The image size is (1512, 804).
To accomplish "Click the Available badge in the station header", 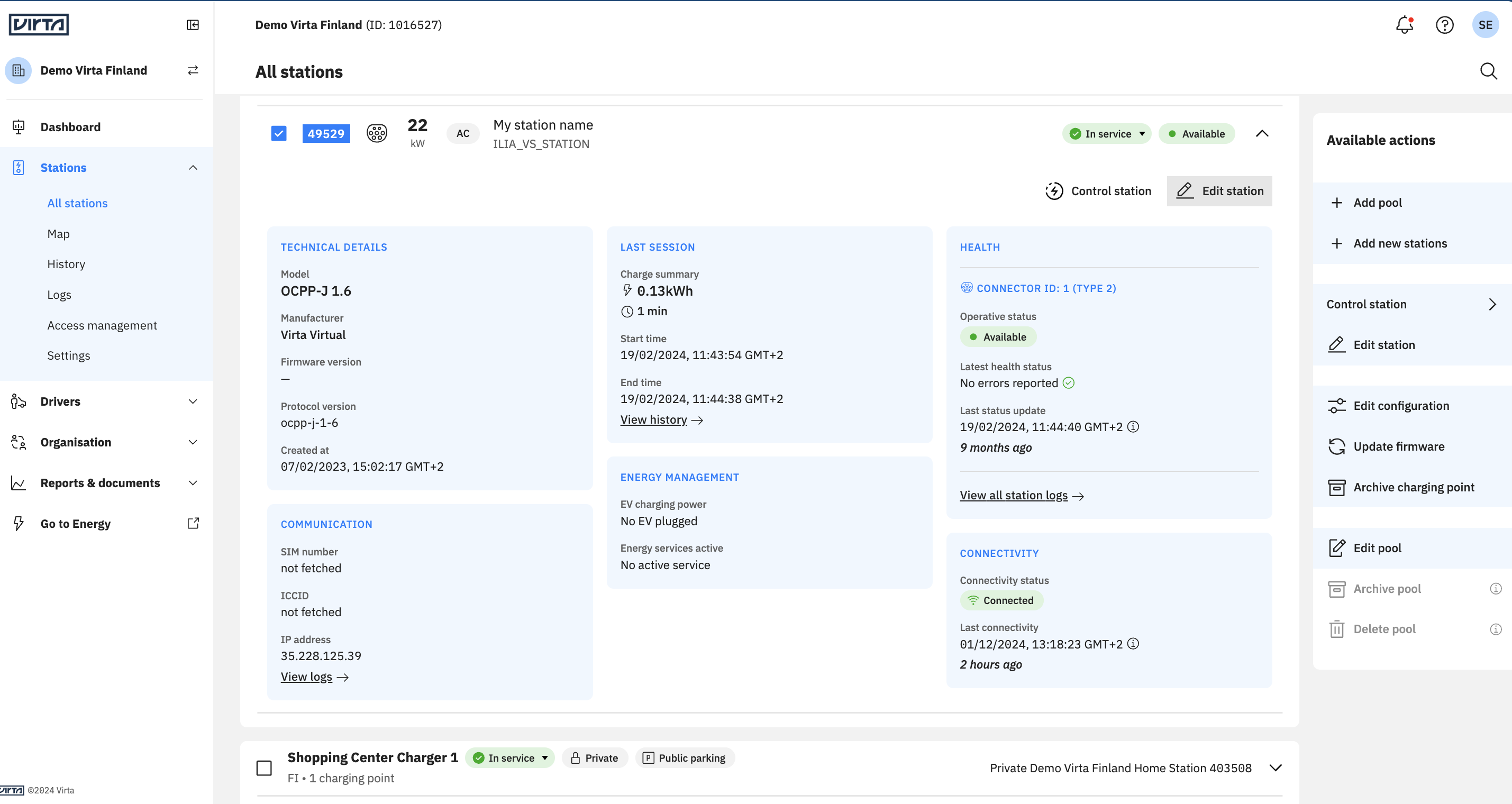I will click(1196, 134).
